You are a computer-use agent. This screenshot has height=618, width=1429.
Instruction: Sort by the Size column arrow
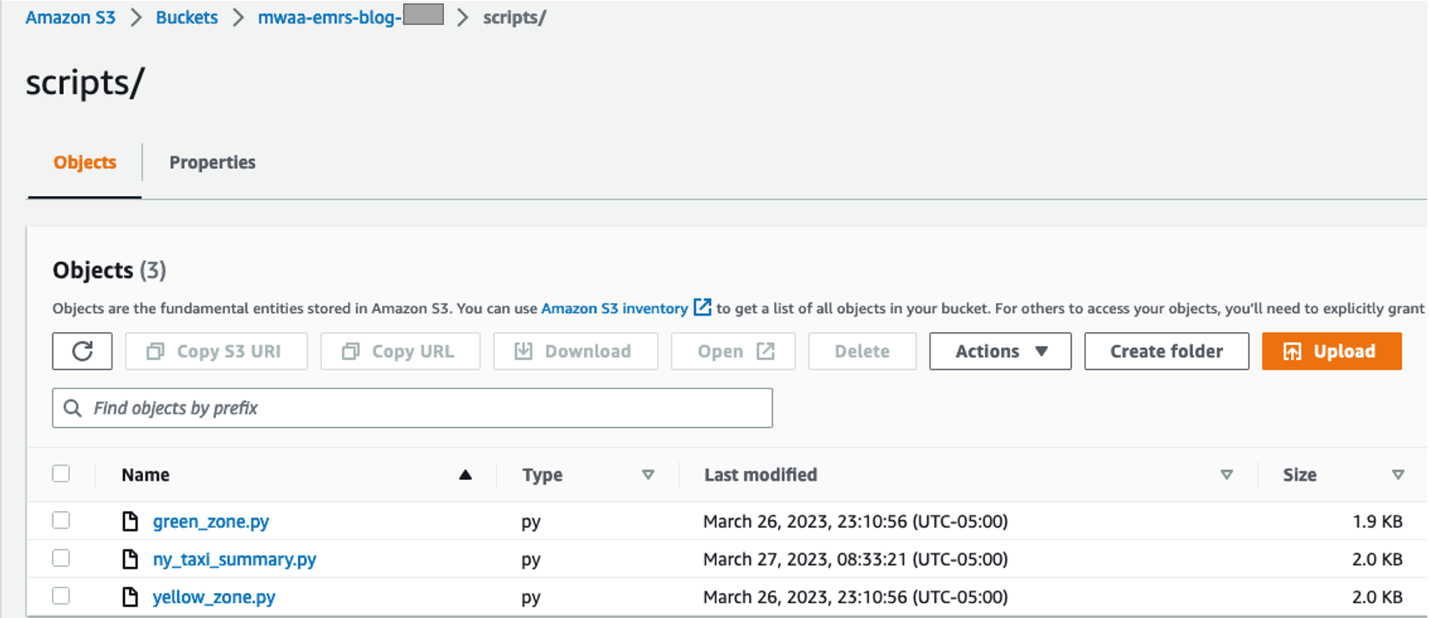click(1398, 475)
